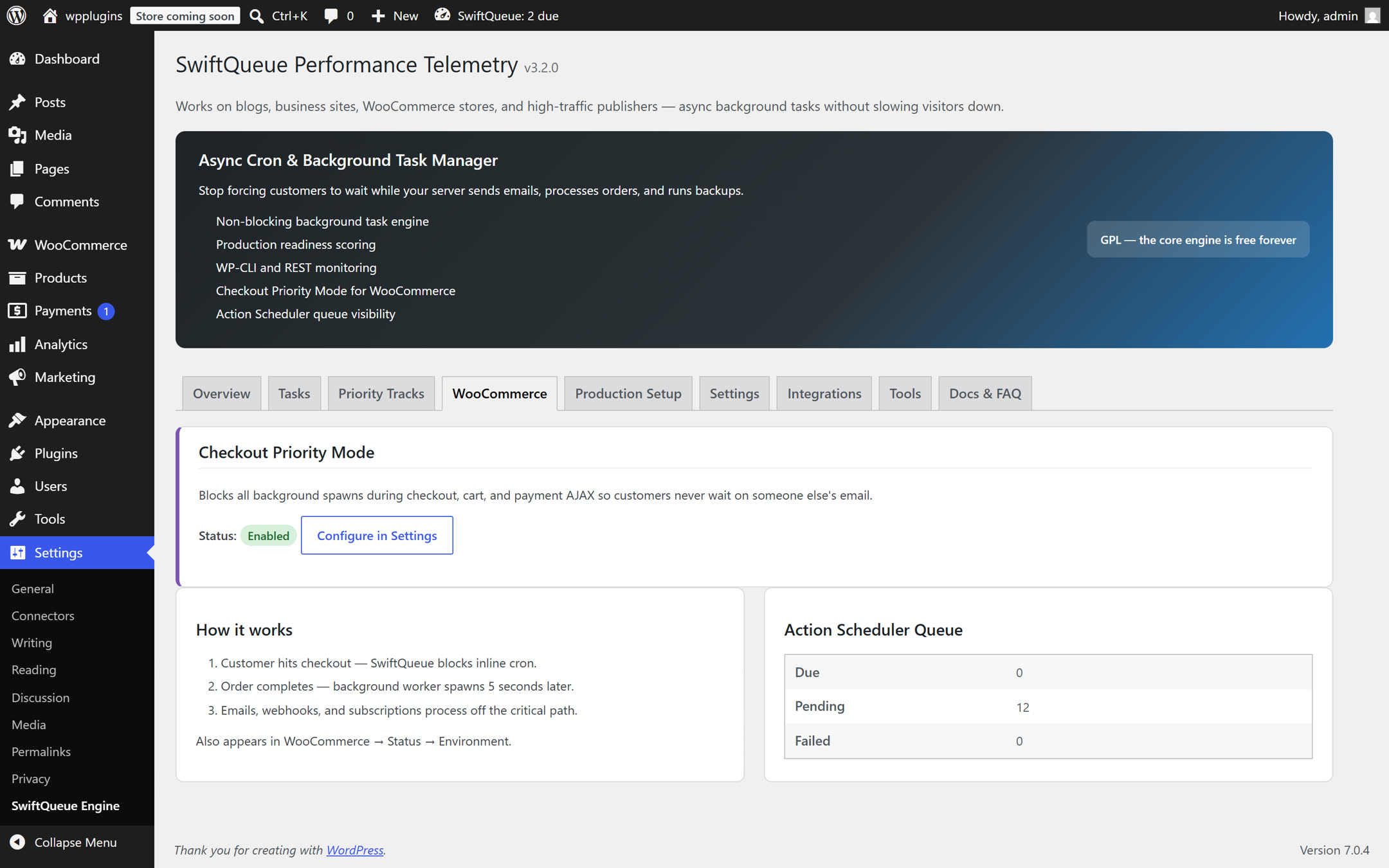The image size is (1389, 868).
Task: Click the Appearance brush icon
Action: (17, 420)
